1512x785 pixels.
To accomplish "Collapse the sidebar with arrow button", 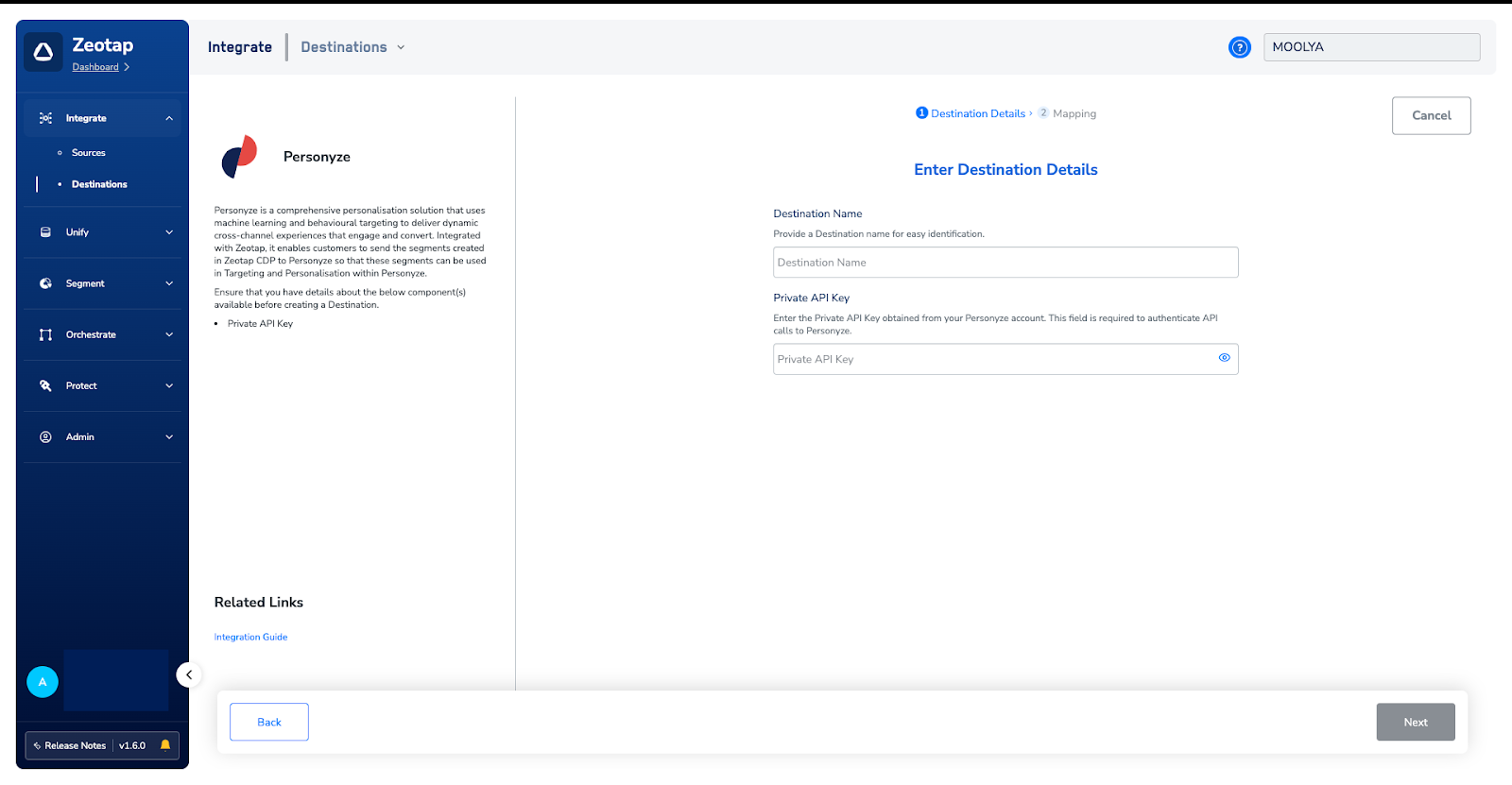I will click(189, 674).
